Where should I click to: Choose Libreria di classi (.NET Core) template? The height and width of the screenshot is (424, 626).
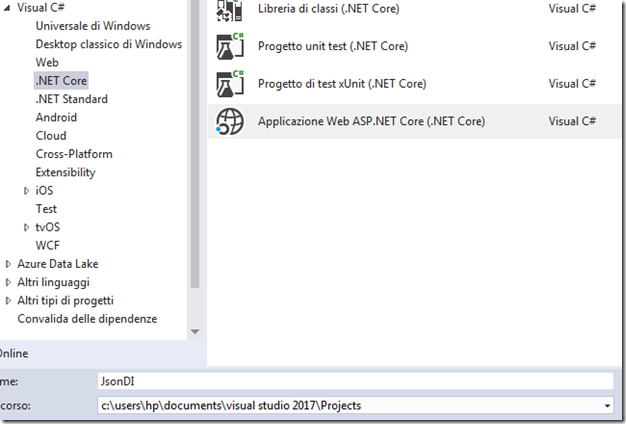[329, 9]
